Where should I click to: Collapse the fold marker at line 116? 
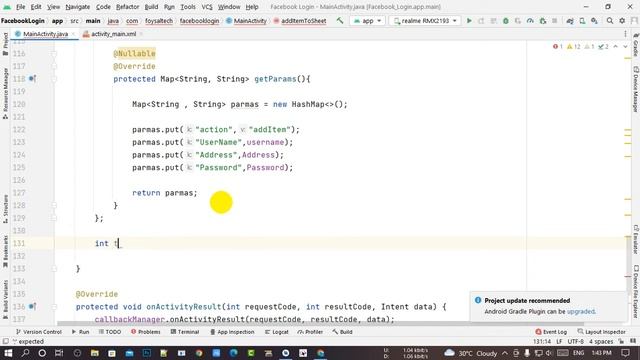coord(53,53)
